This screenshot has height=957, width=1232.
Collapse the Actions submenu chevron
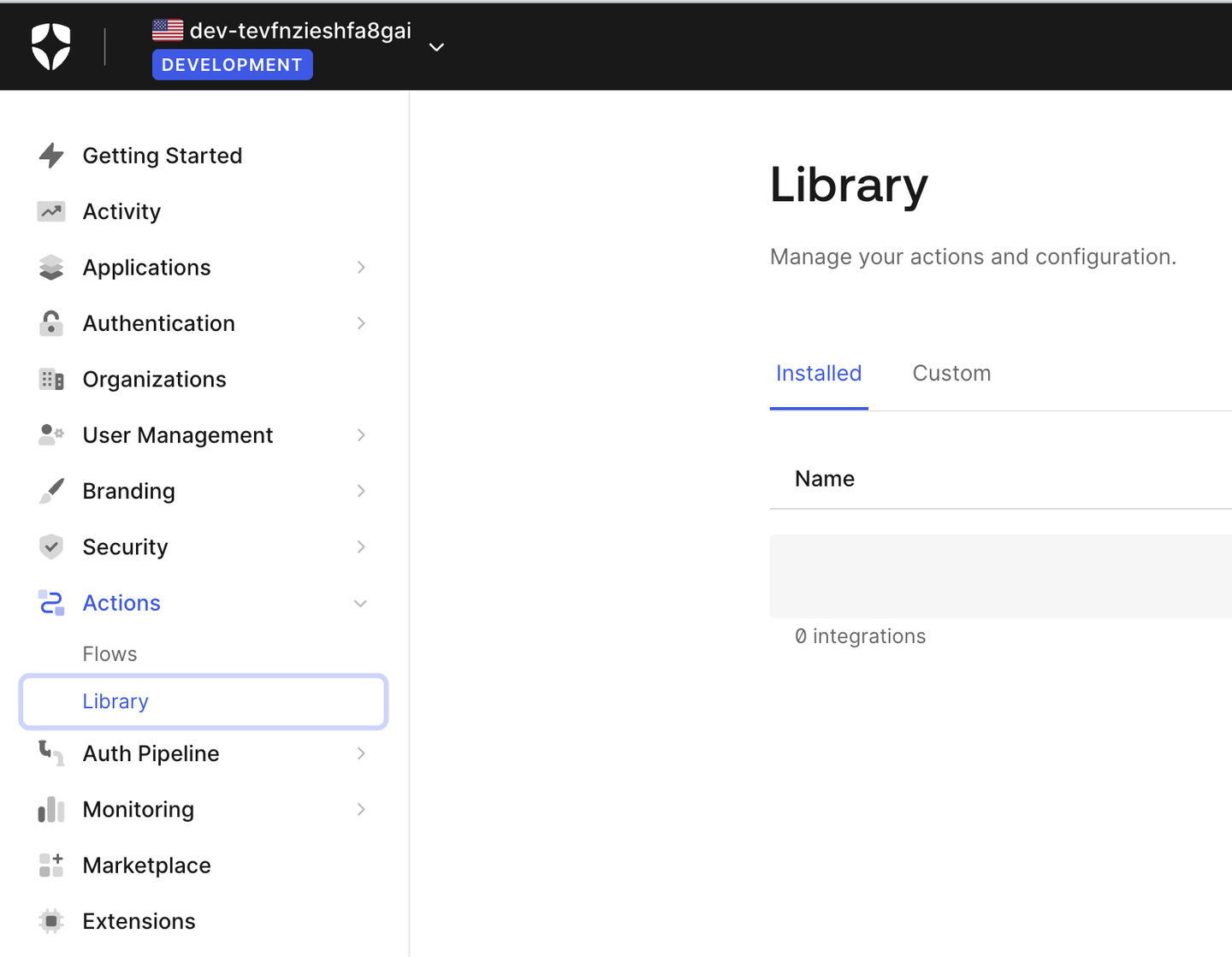click(361, 603)
